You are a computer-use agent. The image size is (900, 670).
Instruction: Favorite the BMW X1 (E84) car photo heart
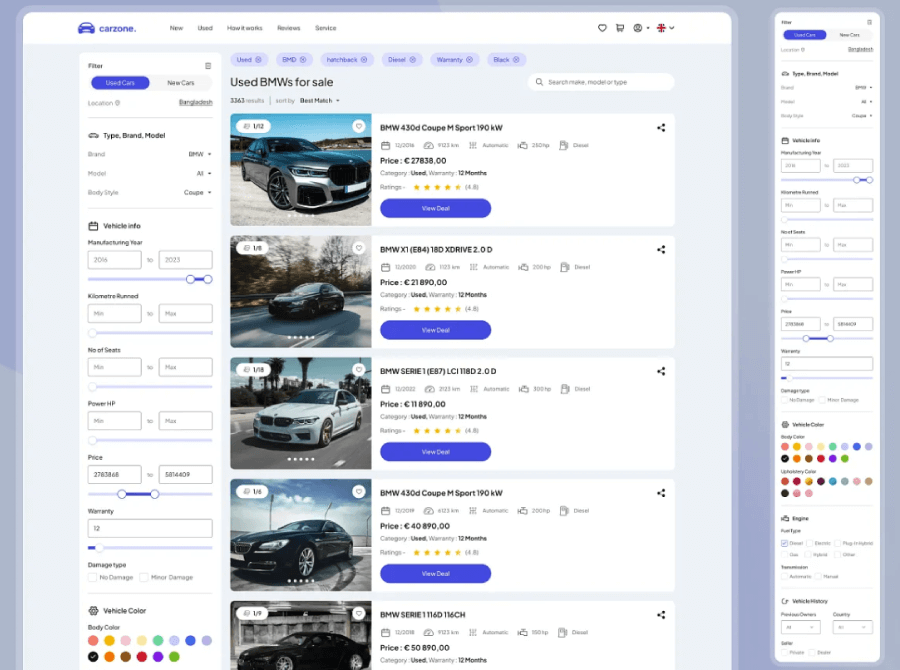coord(359,248)
